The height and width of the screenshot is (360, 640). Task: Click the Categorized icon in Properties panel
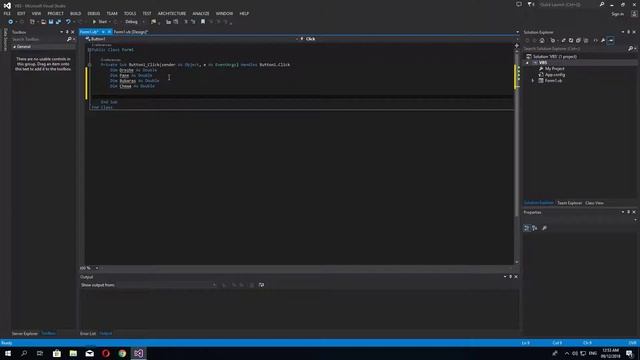pos(527,228)
